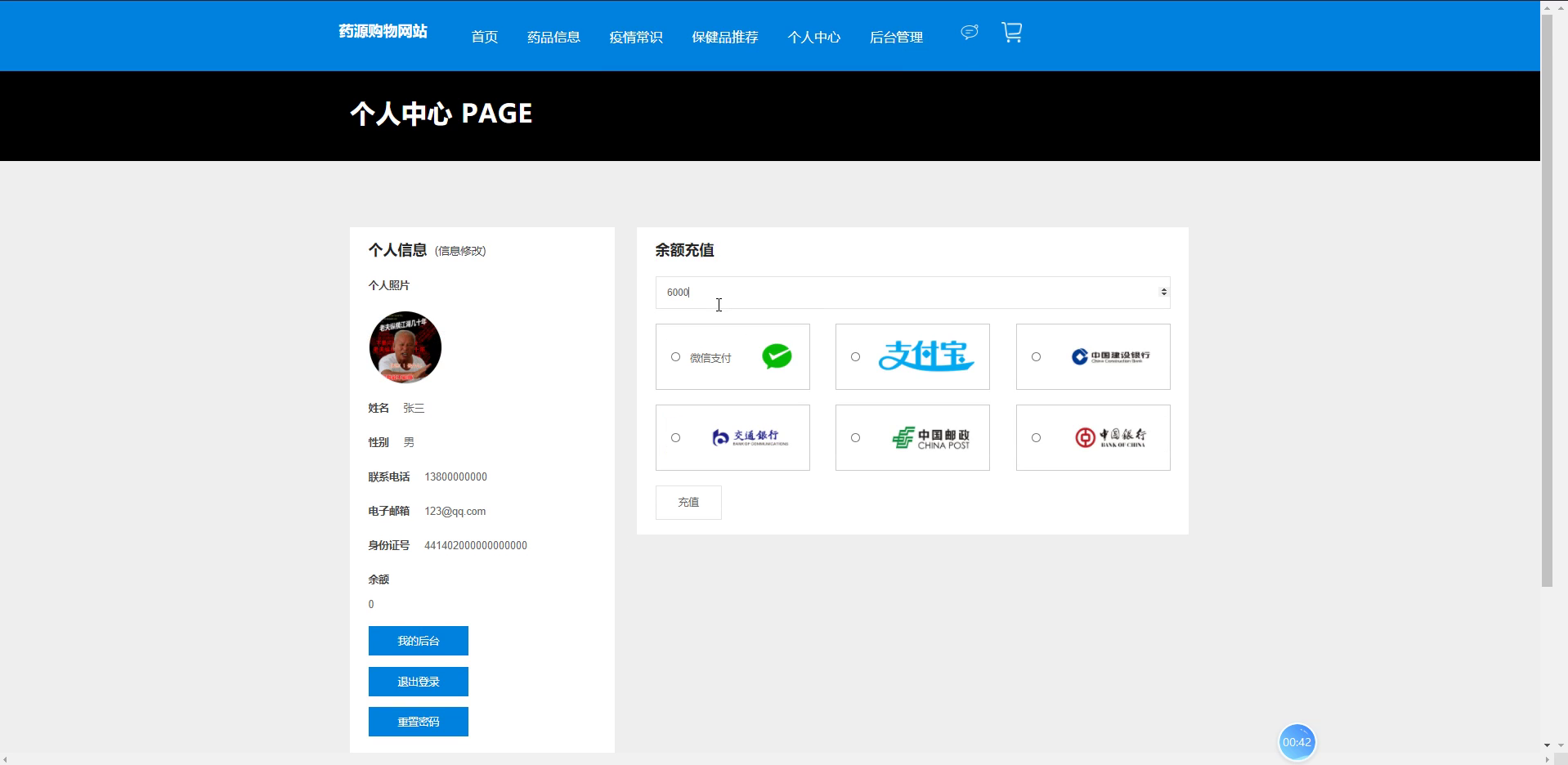Go to 首页 in the navigation bar
Screen dimensions: 1568x765
tap(484, 37)
